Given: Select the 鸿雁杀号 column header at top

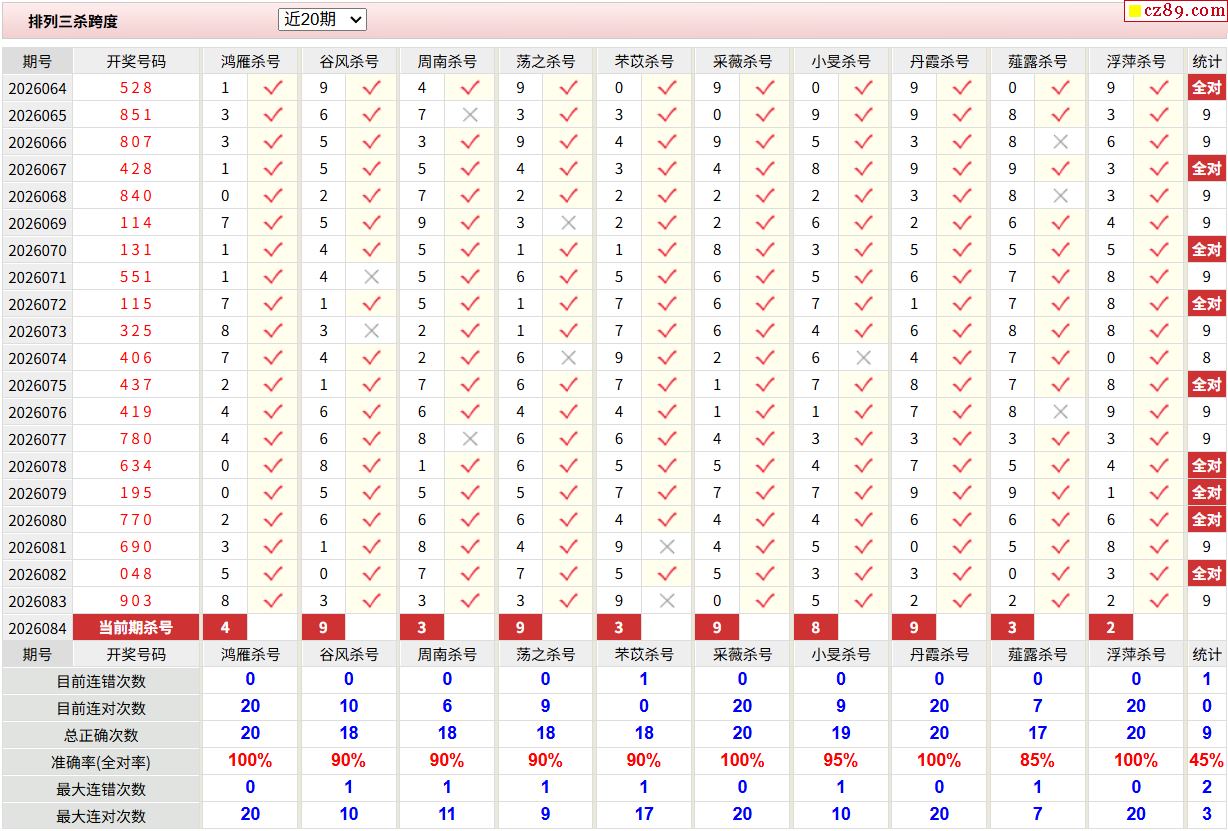Looking at the screenshot, I should [250, 61].
